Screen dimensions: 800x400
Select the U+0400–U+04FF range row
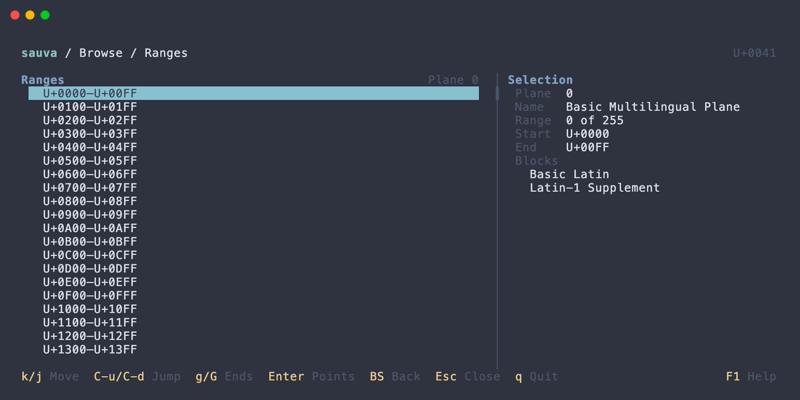pos(254,147)
